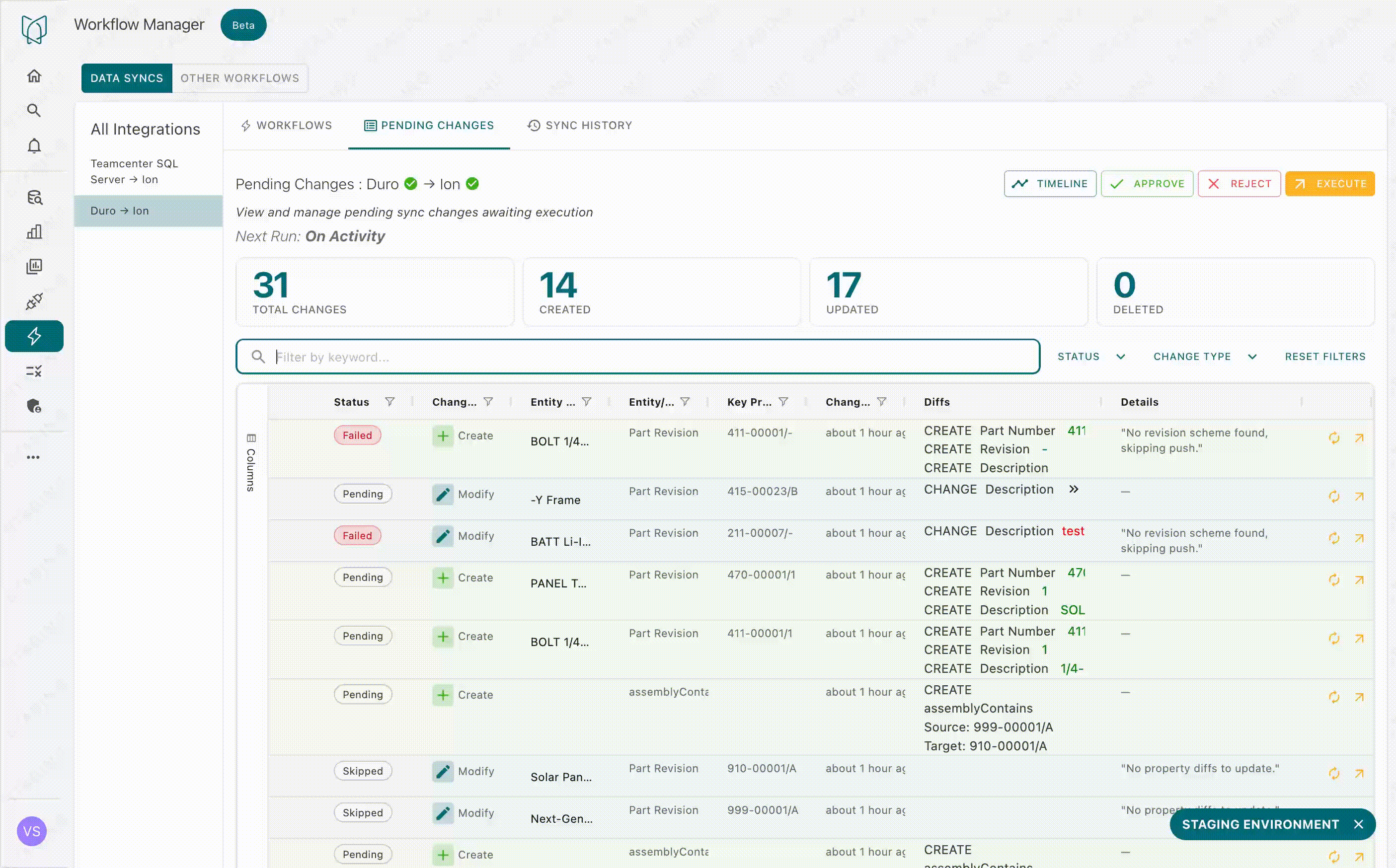Click the APPROVE button
The image size is (1396, 868).
tap(1146, 184)
